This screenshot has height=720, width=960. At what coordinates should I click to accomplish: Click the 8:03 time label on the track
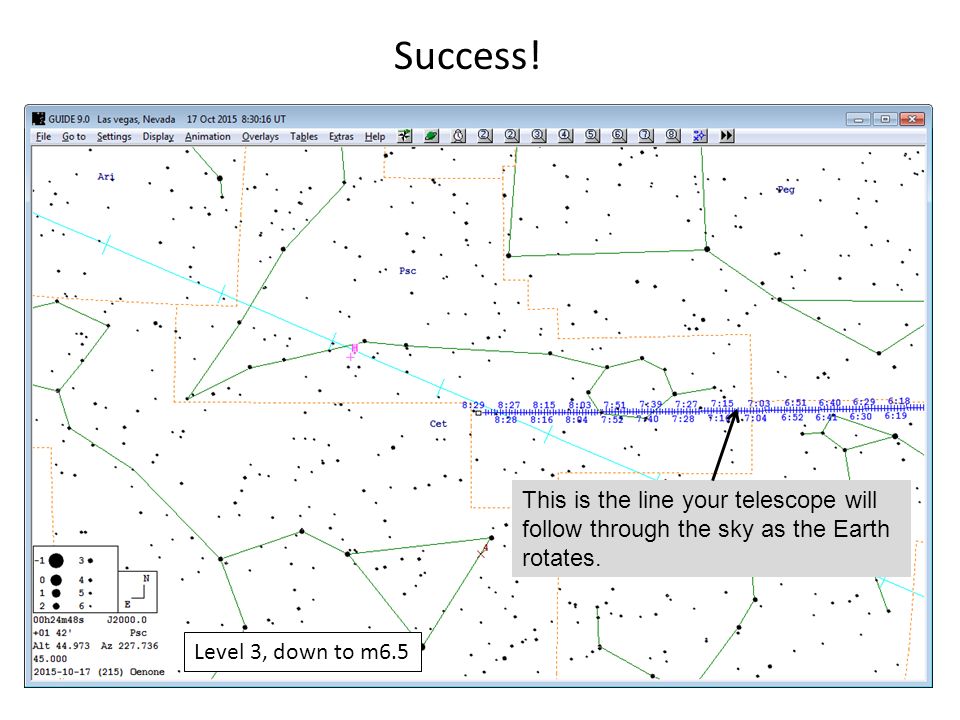pyautogui.click(x=580, y=405)
